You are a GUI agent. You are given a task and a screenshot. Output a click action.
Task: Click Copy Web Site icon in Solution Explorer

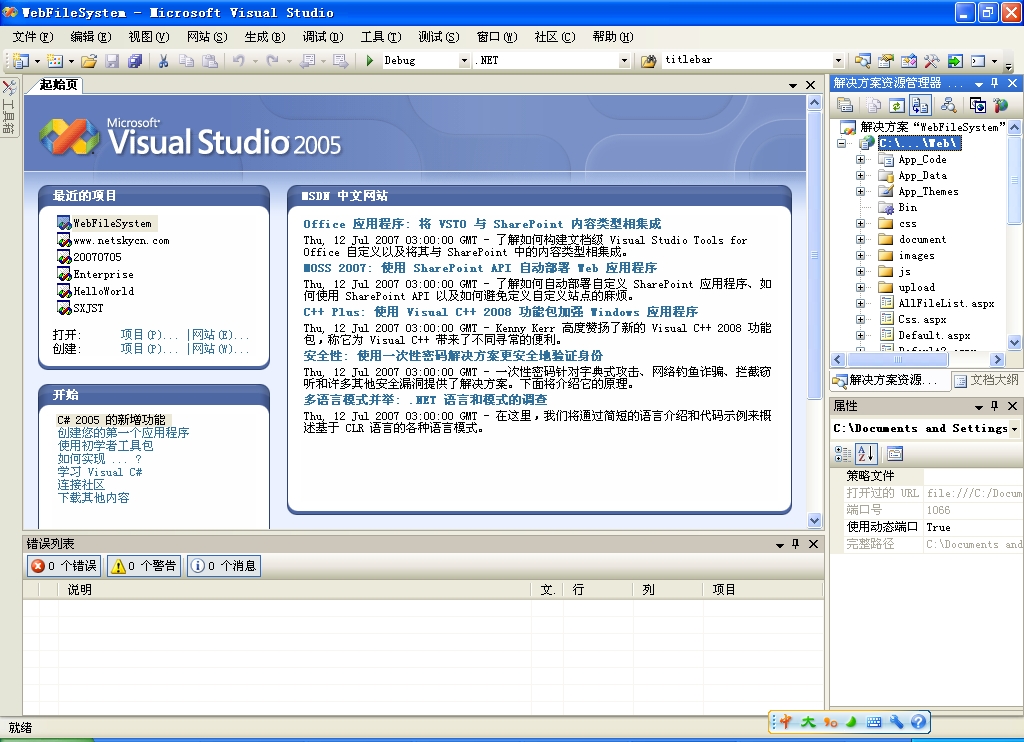(978, 105)
